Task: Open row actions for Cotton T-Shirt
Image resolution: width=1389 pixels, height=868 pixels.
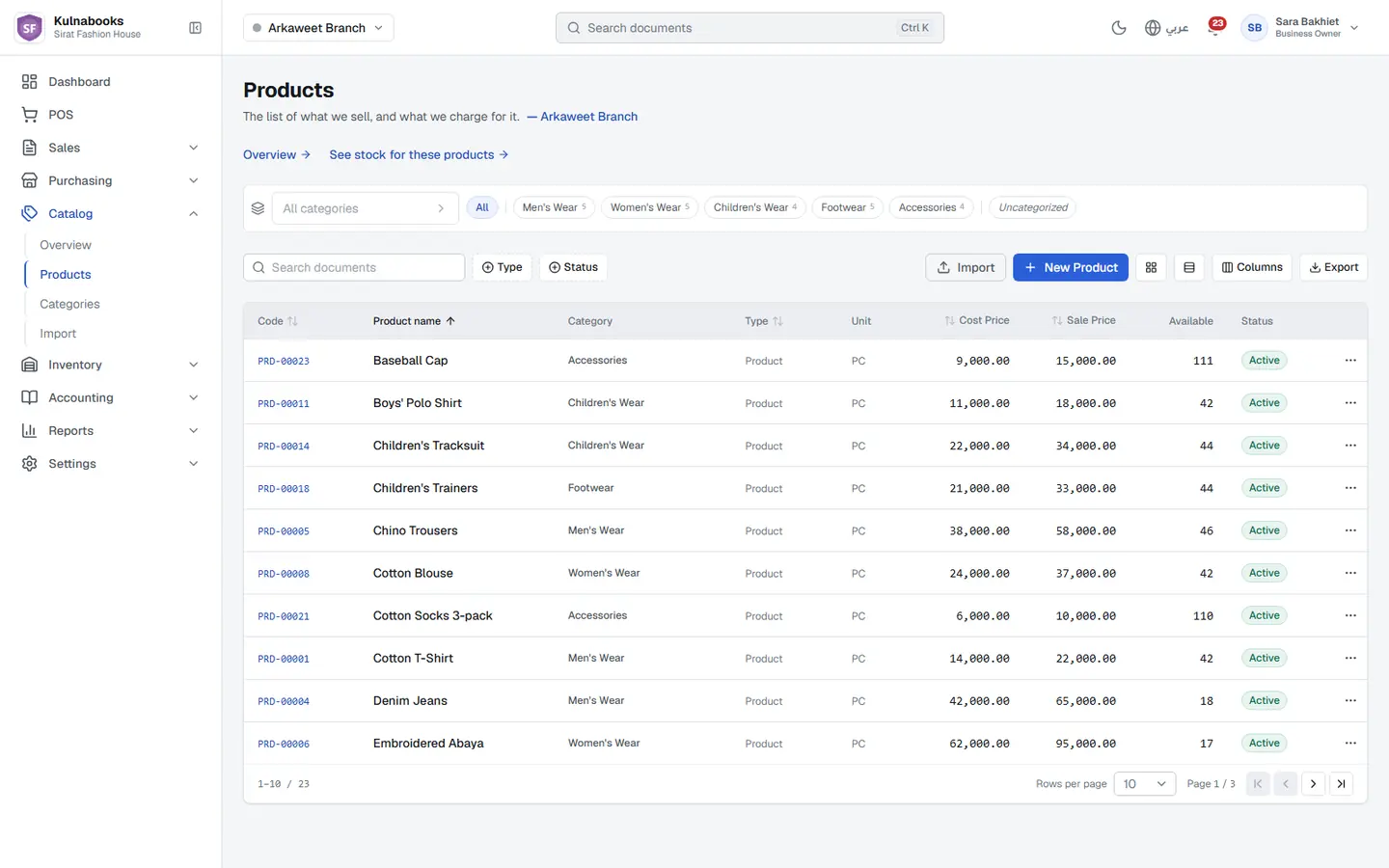Action: tap(1350, 659)
